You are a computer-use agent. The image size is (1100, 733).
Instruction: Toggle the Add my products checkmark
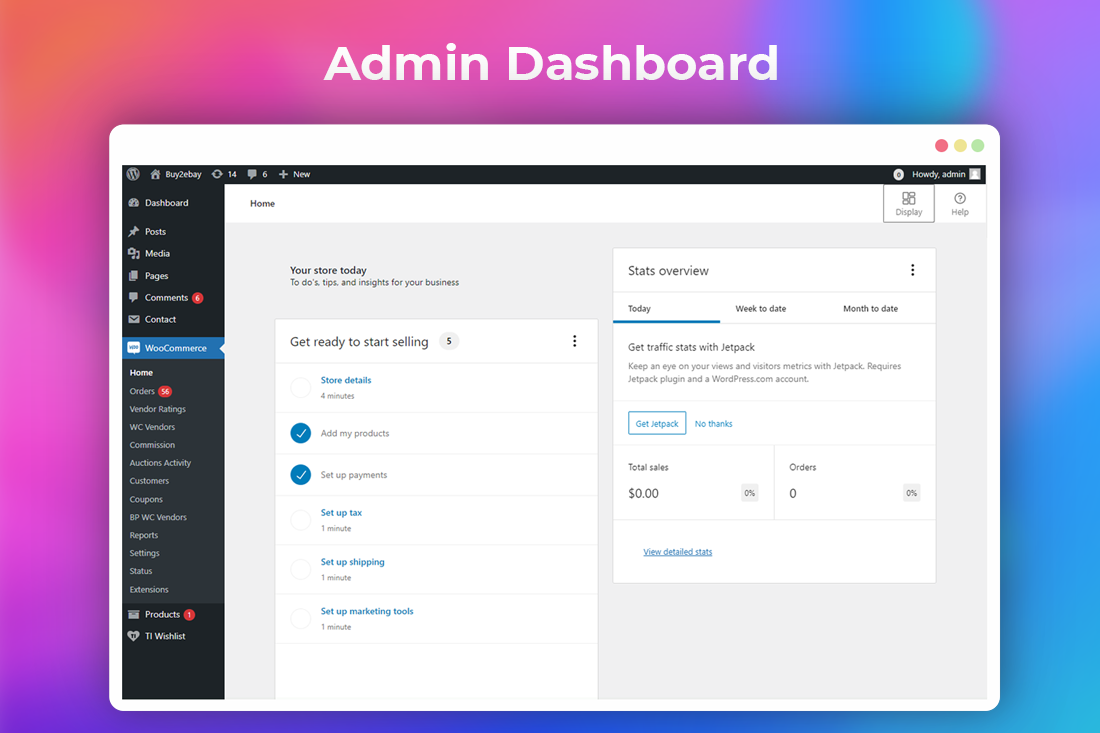pyautogui.click(x=301, y=433)
